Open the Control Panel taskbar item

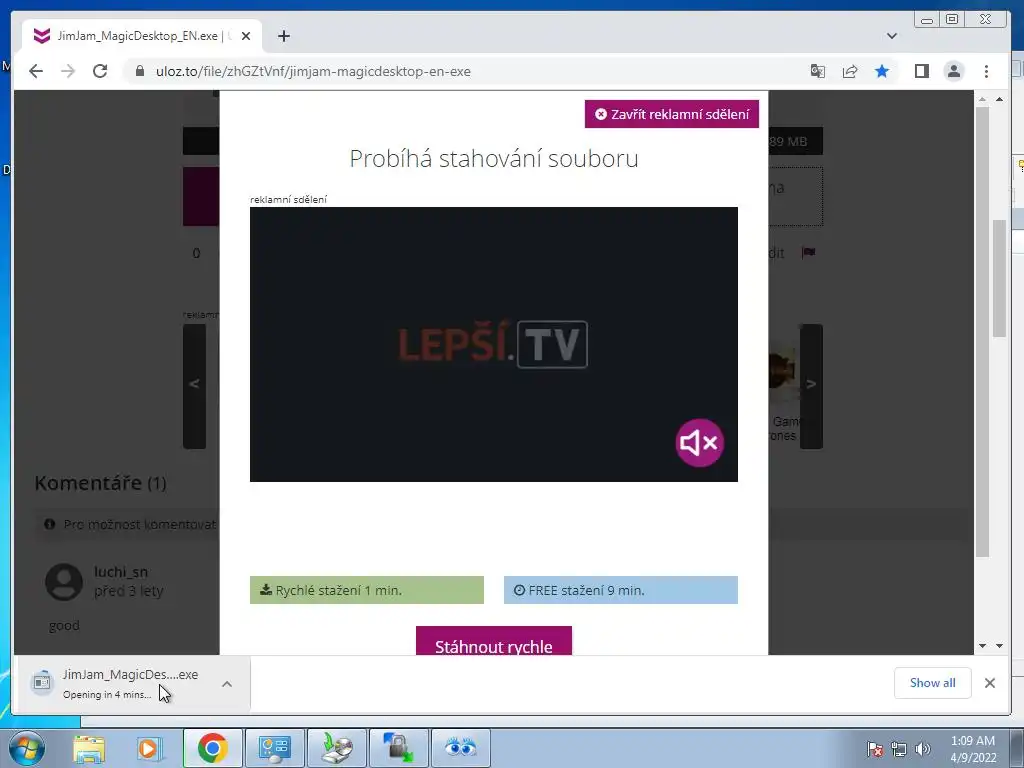pyautogui.click(x=274, y=748)
